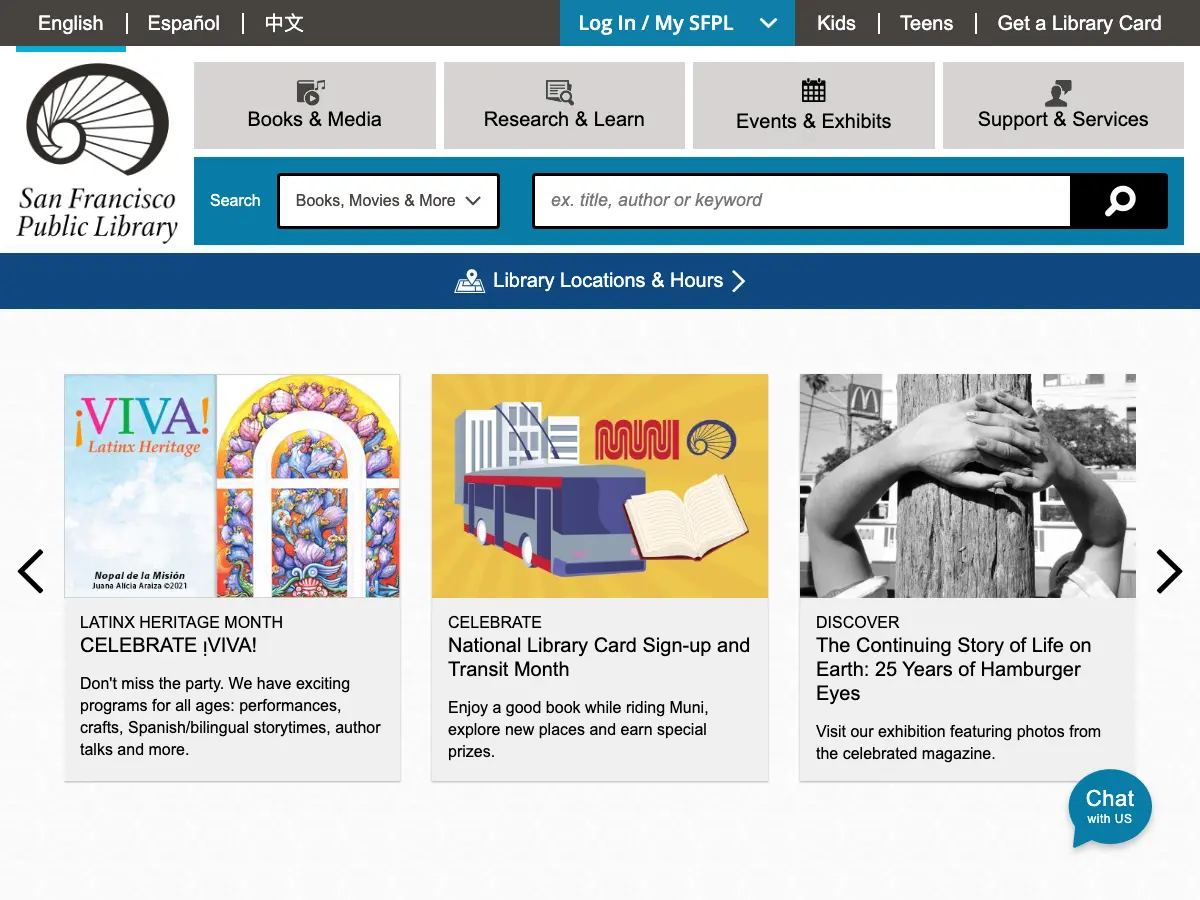The width and height of the screenshot is (1200, 900).
Task: Open the Events & Exhibits menu
Action: 814,105
